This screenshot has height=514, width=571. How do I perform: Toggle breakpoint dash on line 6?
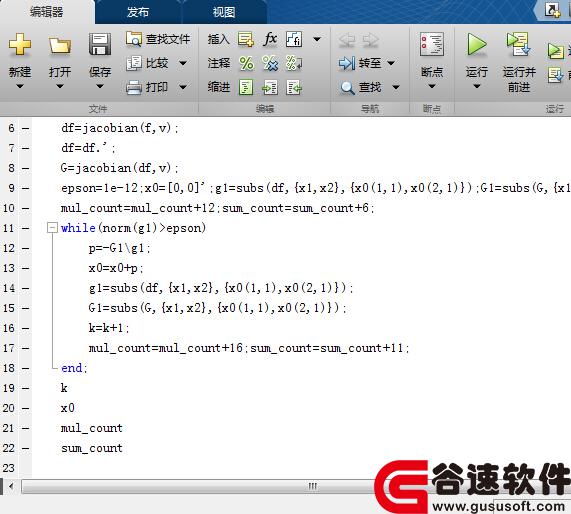[x=25, y=128]
